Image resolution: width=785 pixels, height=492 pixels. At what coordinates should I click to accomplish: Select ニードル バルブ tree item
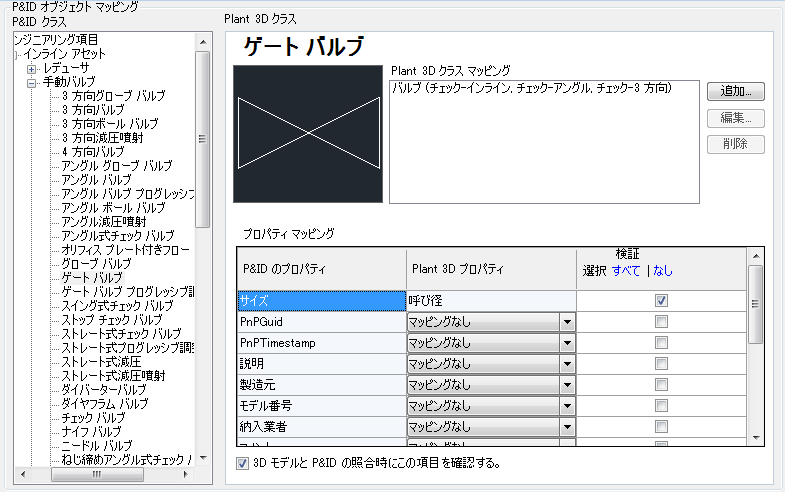[97, 446]
